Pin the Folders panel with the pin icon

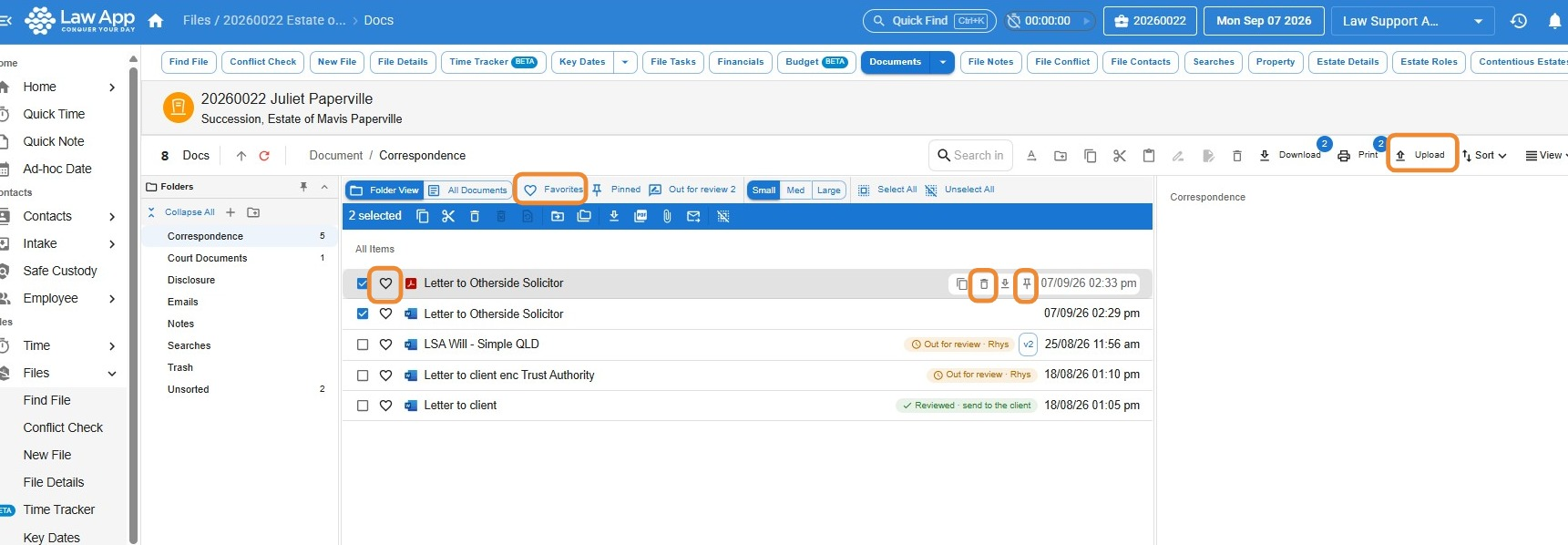(x=303, y=187)
